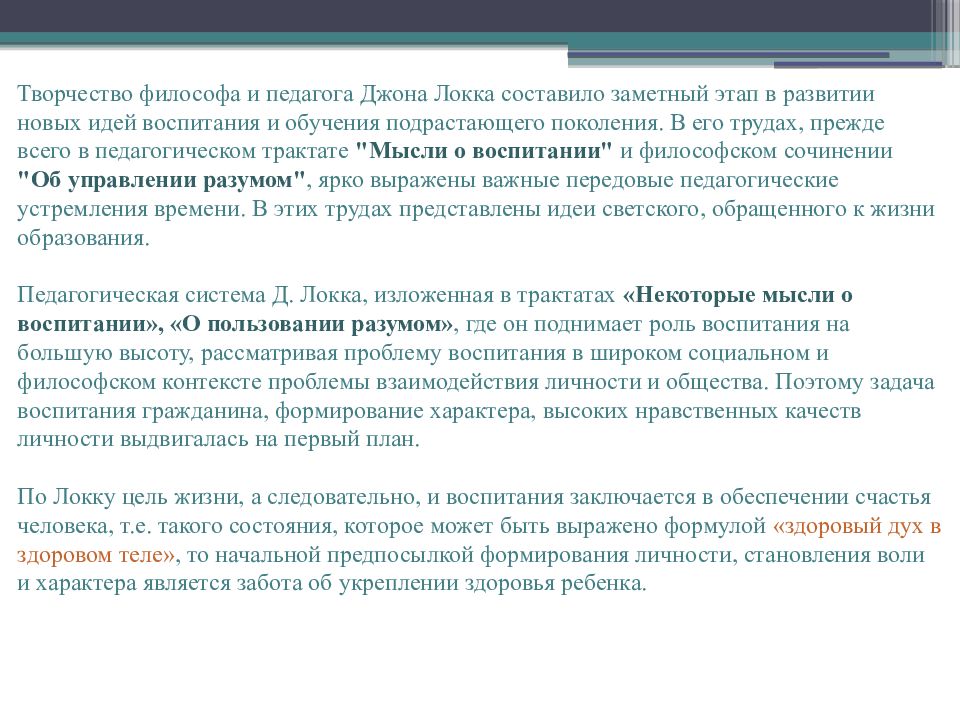Screen dimensions: 960x720
Task: Select the bold text "Об управлении разумом"
Action: point(161,181)
